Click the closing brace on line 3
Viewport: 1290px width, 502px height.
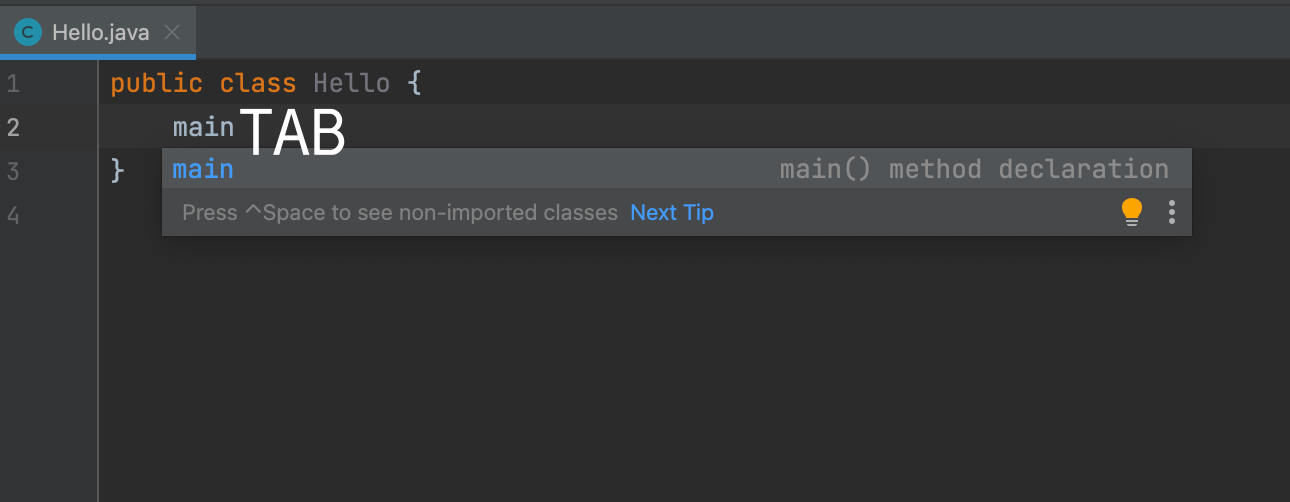[x=118, y=171]
